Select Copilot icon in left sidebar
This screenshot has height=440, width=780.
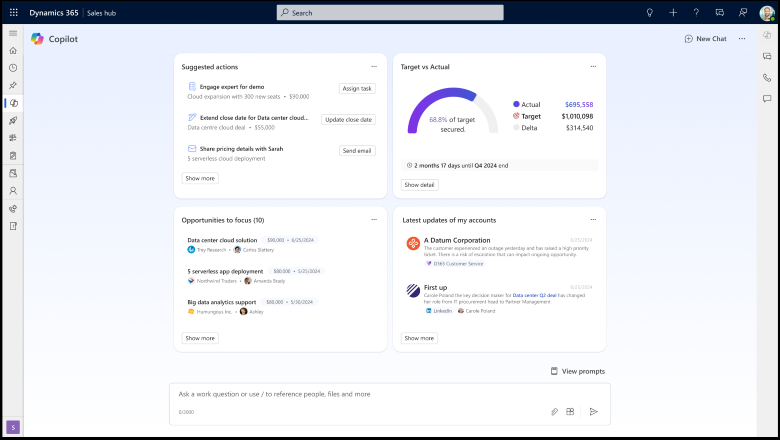[x=13, y=103]
